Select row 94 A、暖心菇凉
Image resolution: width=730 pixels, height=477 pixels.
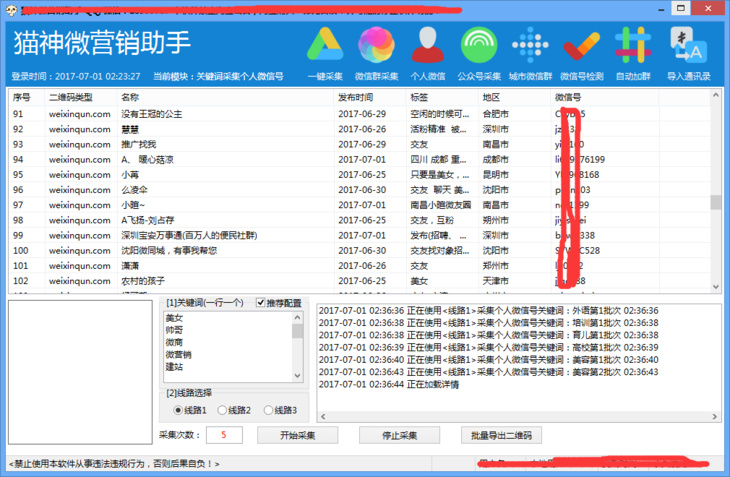pyautogui.click(x=358, y=160)
